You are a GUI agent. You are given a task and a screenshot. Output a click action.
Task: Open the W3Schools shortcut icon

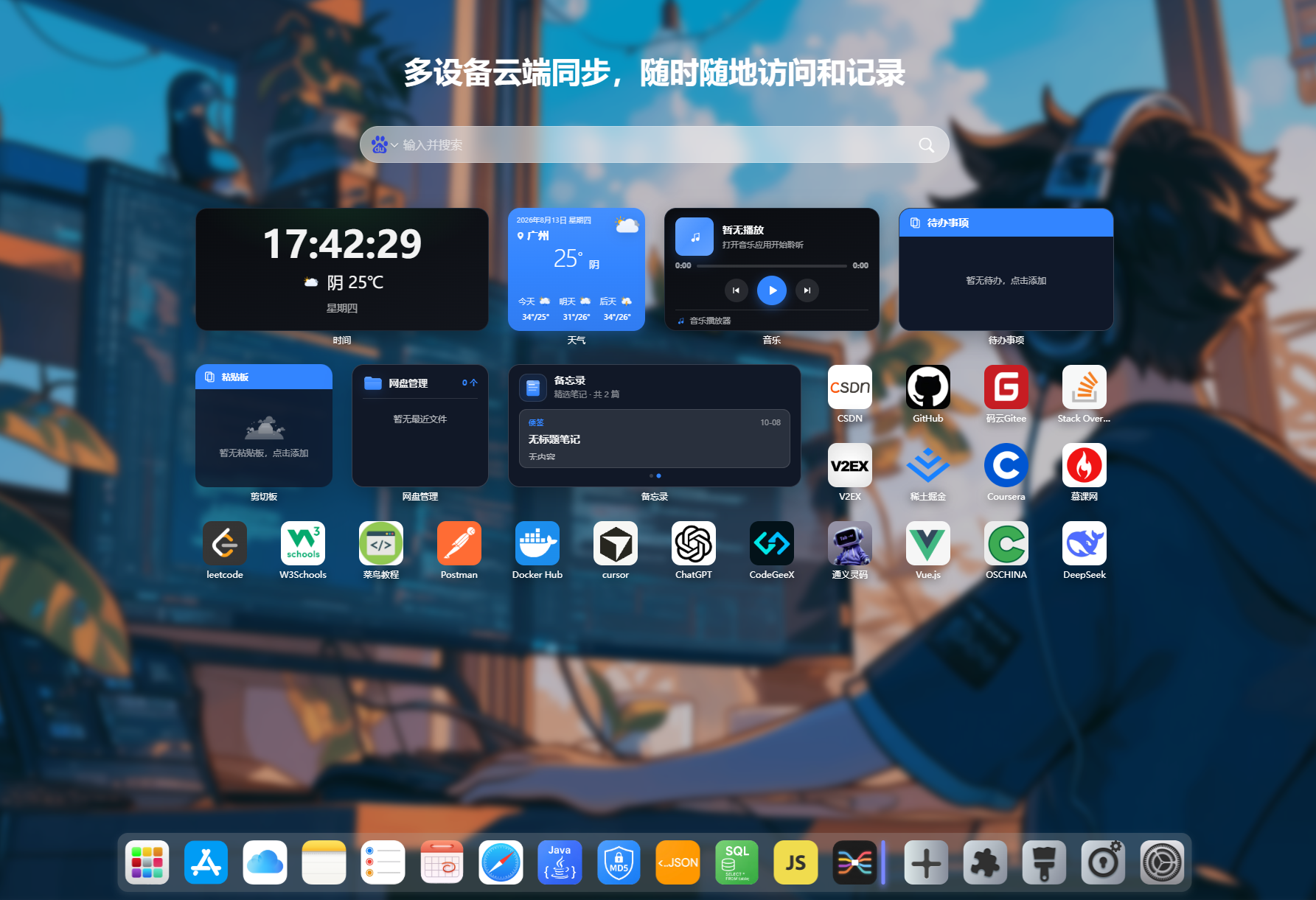tap(302, 543)
